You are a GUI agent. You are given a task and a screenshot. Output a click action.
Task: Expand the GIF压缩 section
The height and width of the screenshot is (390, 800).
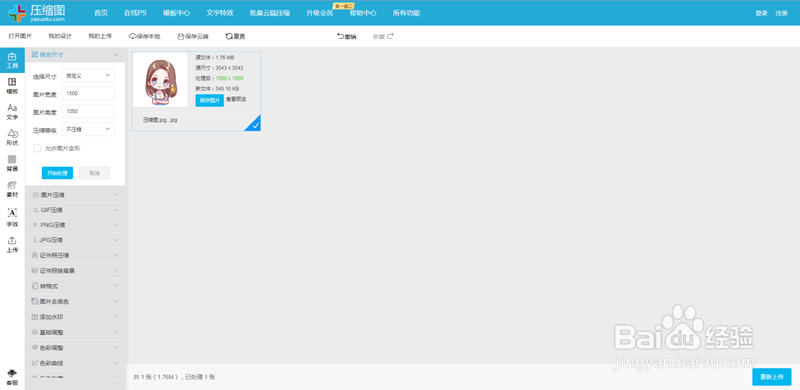(75, 210)
